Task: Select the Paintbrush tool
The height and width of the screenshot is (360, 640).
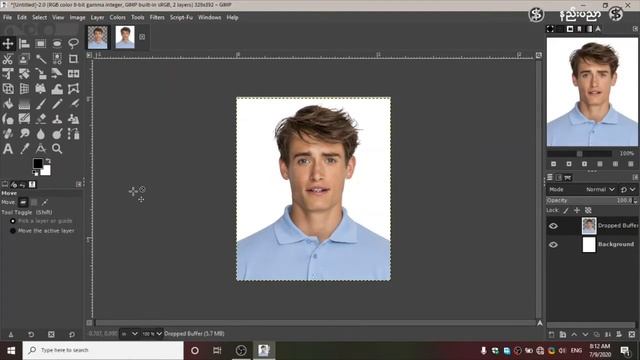Action: [40, 104]
